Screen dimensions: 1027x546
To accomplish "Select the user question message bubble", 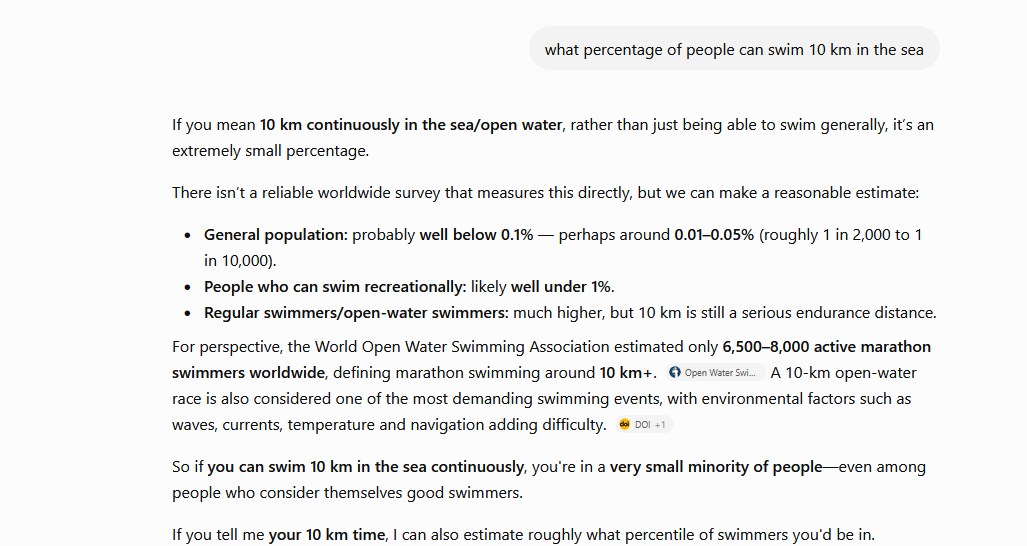I will 734,49.
